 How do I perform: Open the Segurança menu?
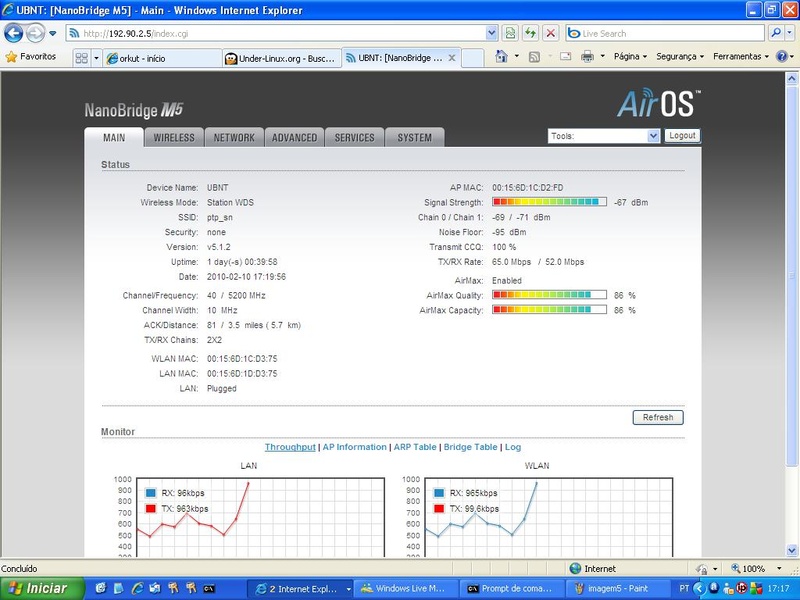pyautogui.click(x=680, y=57)
